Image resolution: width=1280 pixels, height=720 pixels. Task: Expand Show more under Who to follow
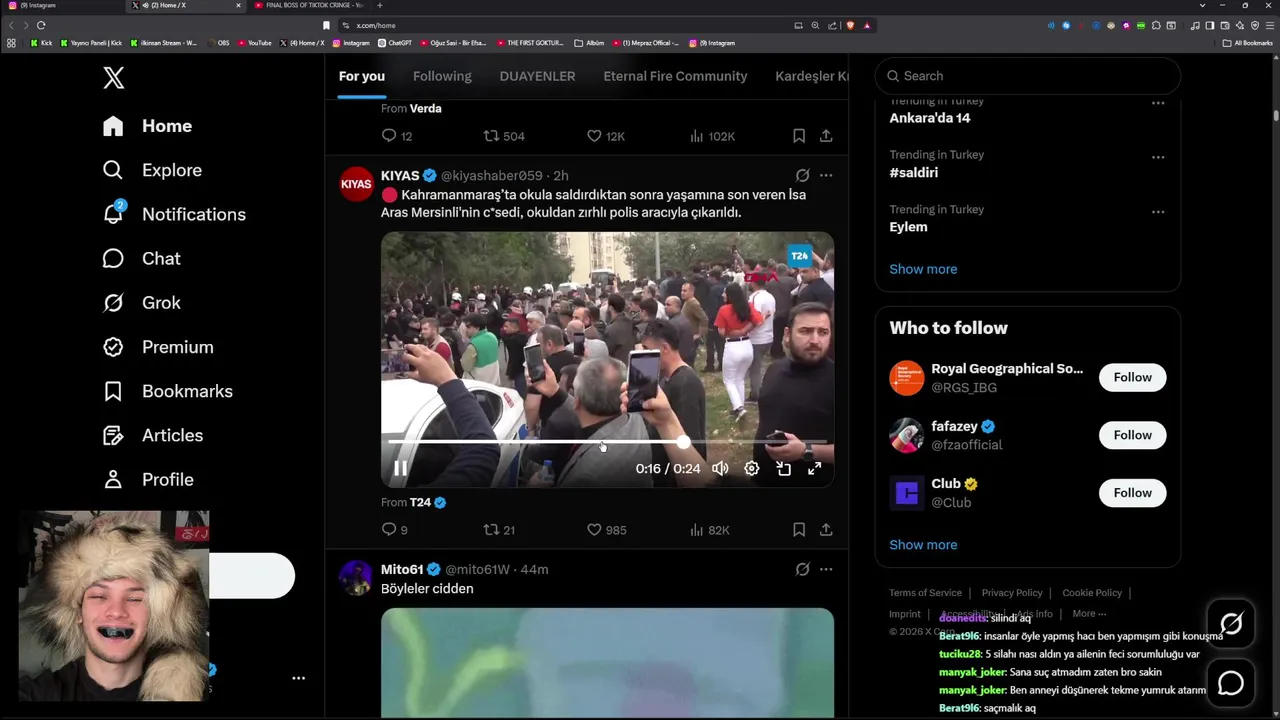click(923, 545)
